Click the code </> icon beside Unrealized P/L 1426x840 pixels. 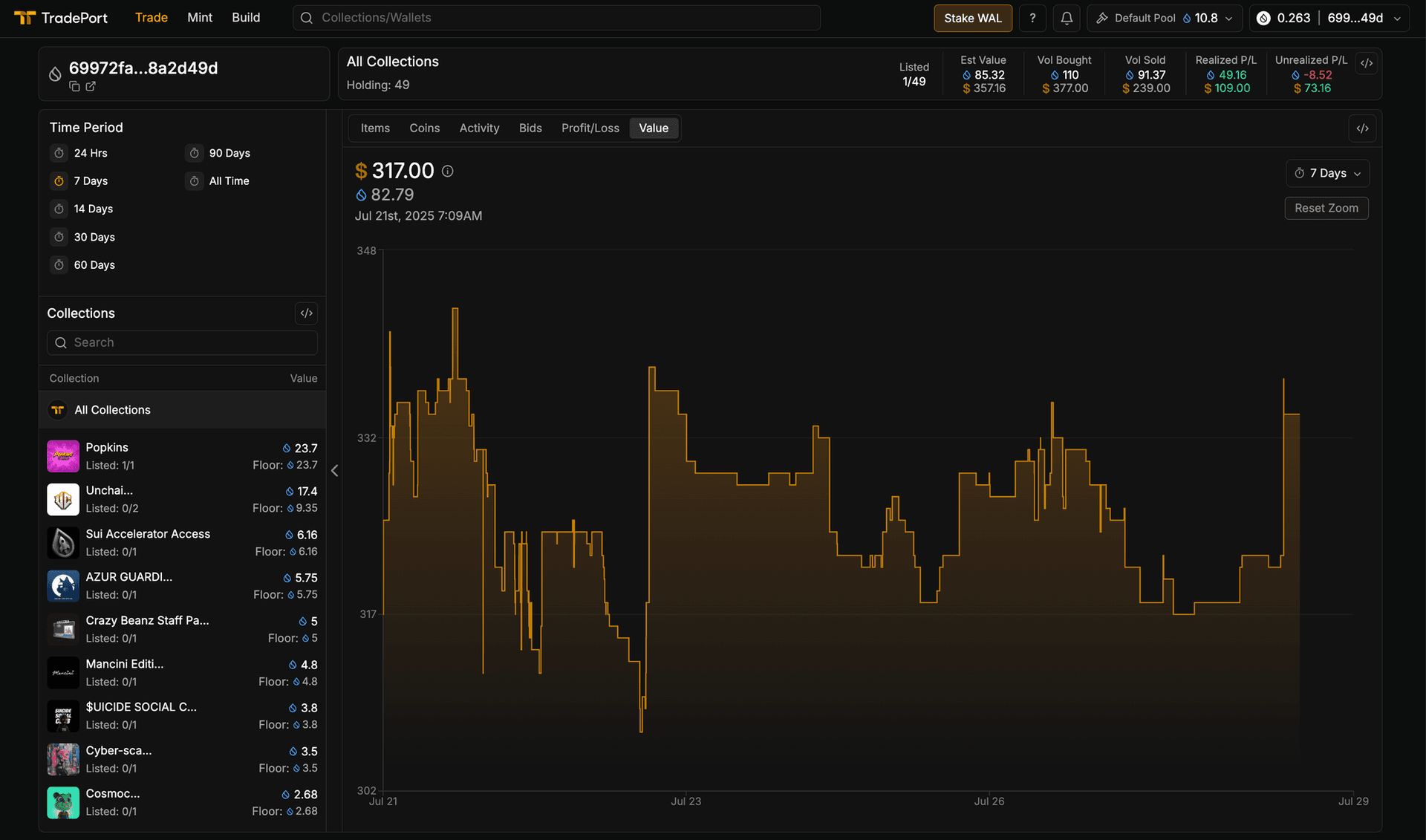tap(1367, 62)
